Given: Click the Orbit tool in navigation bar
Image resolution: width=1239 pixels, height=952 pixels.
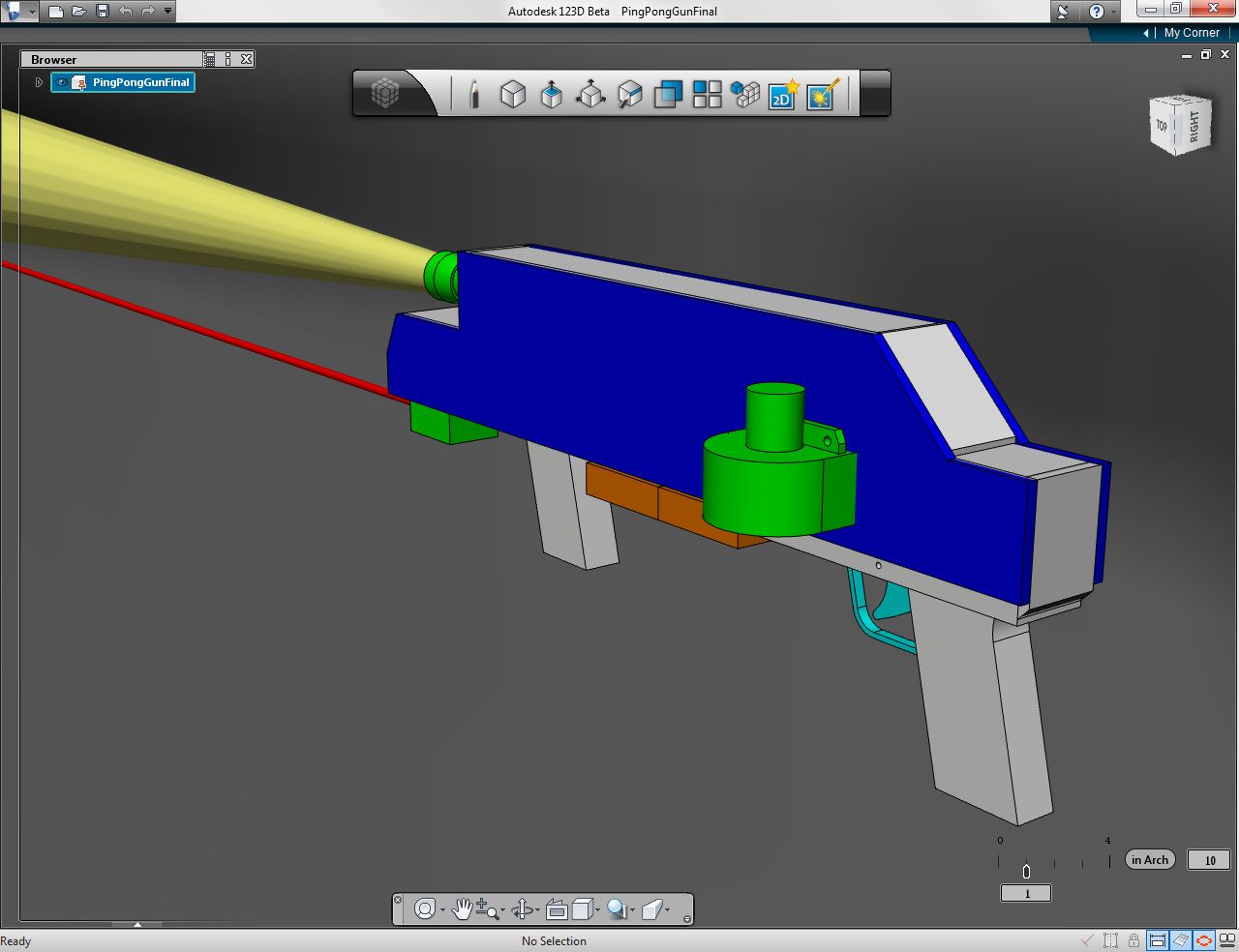Looking at the screenshot, I should click(x=523, y=909).
